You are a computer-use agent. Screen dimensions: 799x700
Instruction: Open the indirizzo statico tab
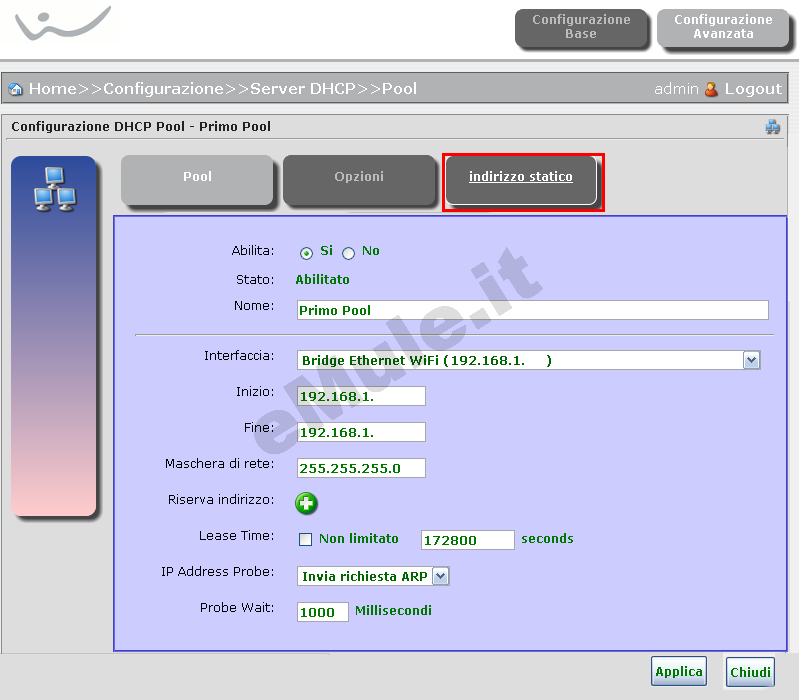[521, 180]
